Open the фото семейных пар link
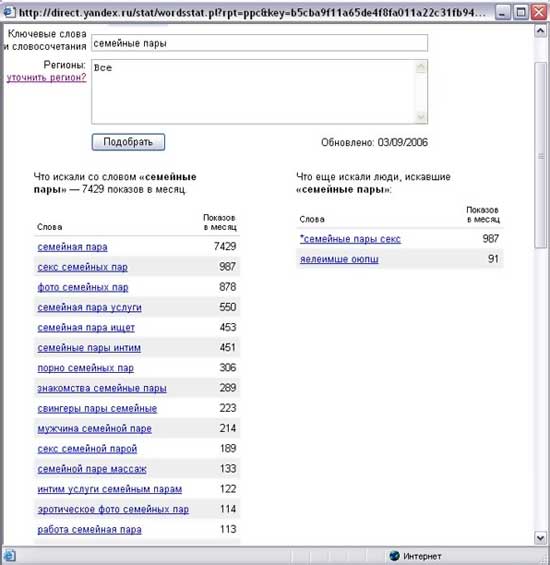Screen dimensions: 550x565 click(x=83, y=287)
